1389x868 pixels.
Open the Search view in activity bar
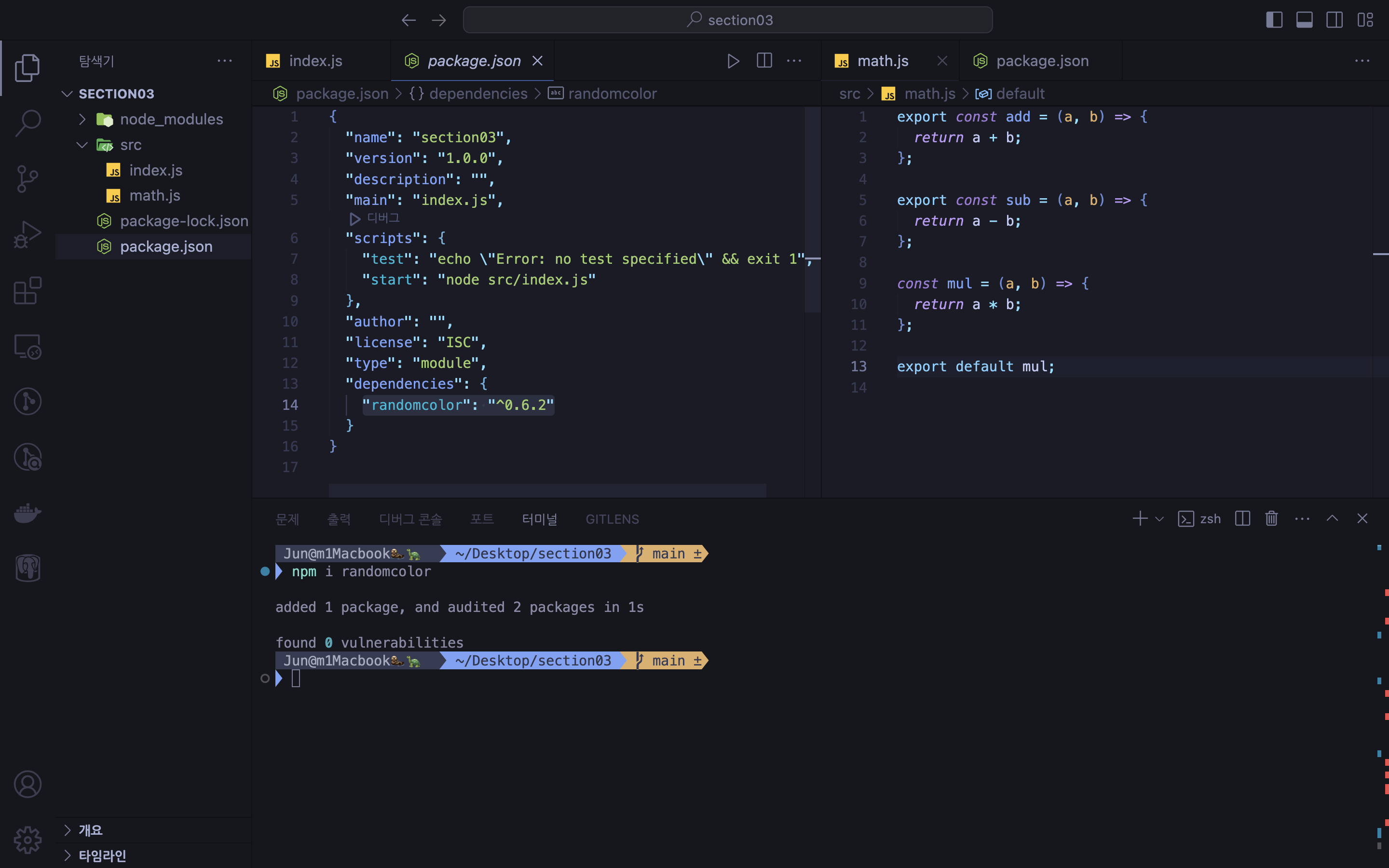click(27, 123)
